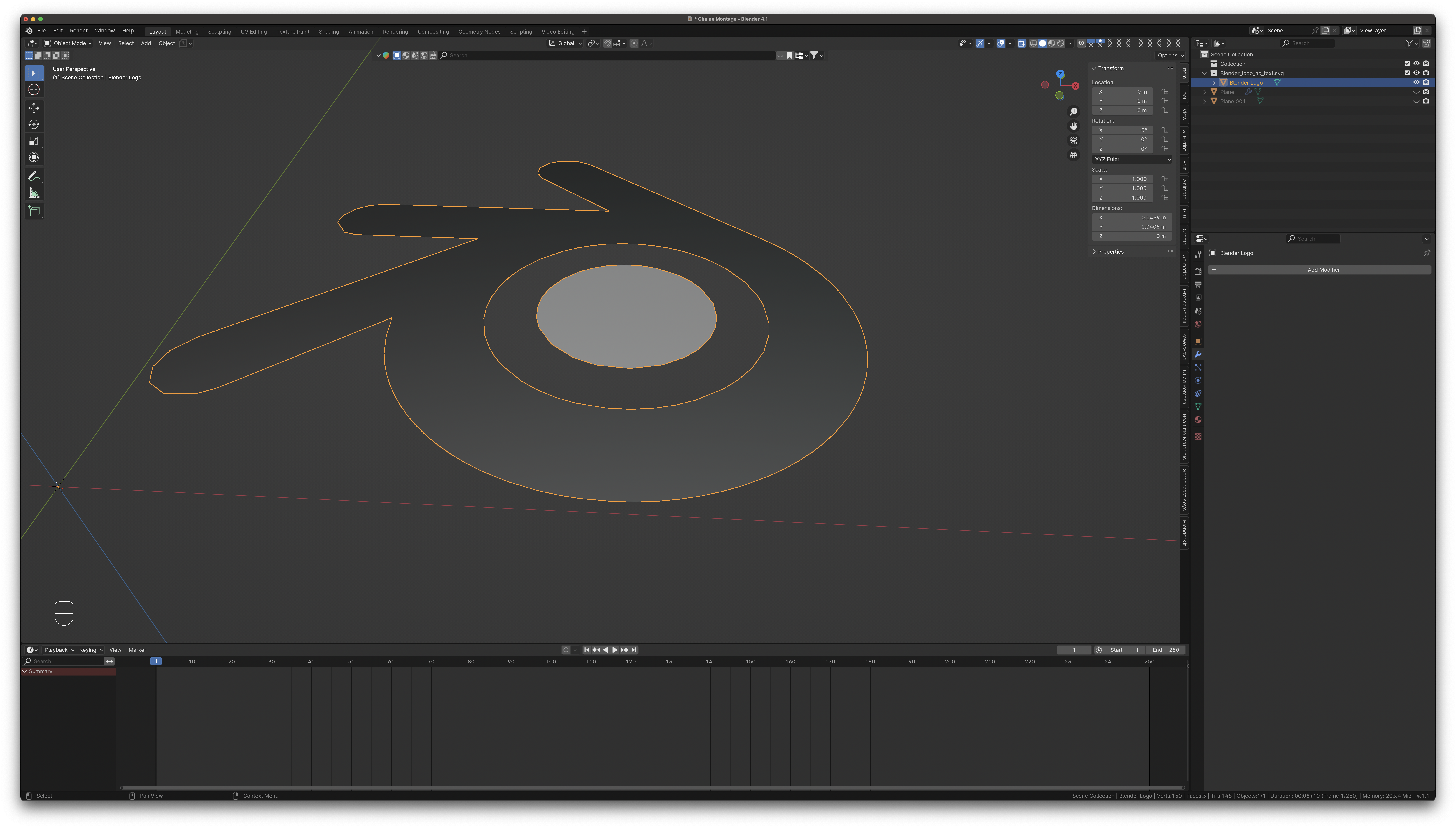Open the Keying menu in timeline
1456x828 pixels.
tap(91, 650)
